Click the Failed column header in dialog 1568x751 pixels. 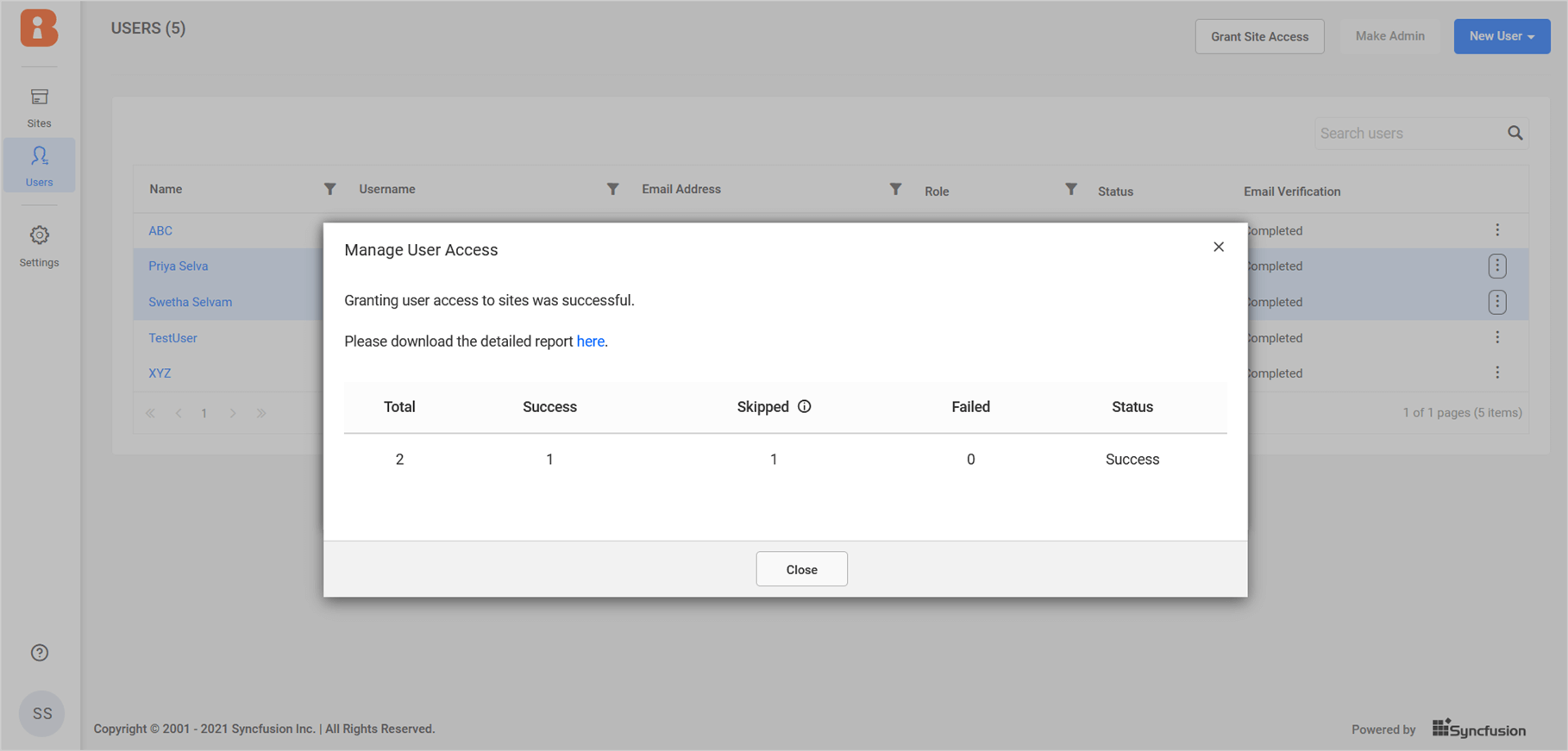tap(970, 407)
